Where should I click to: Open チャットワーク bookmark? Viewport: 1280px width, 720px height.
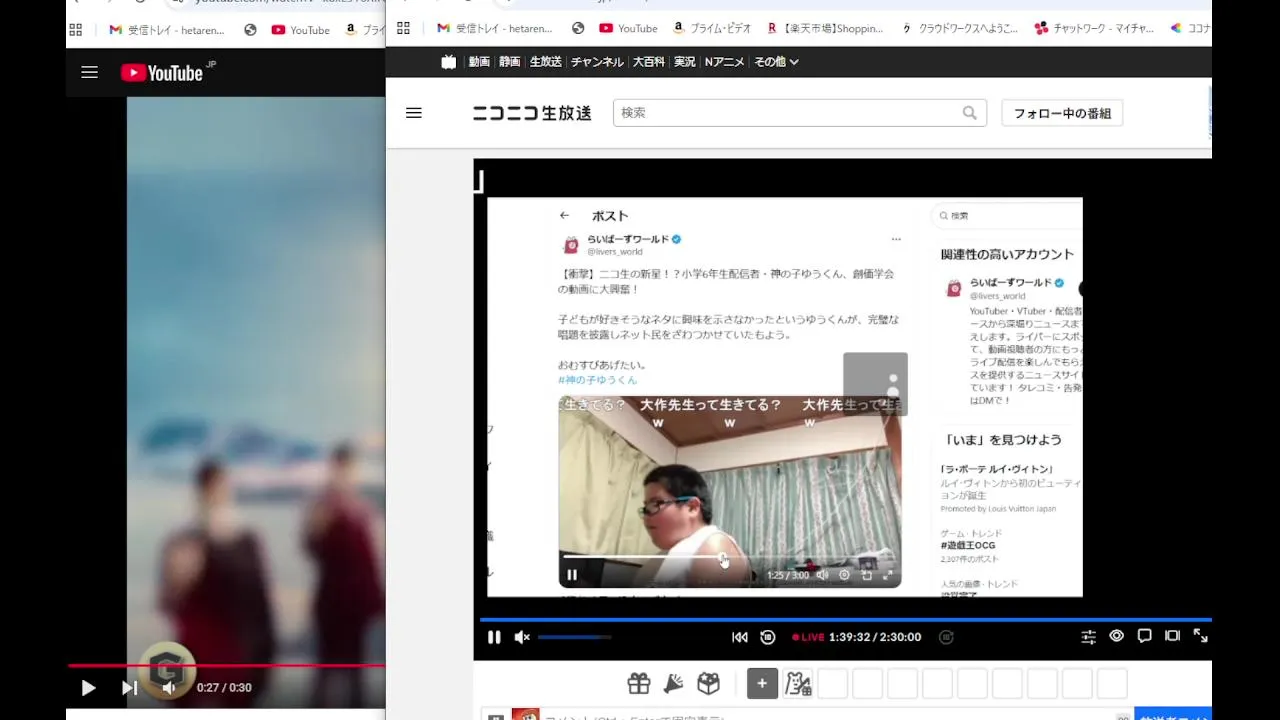click(1094, 28)
